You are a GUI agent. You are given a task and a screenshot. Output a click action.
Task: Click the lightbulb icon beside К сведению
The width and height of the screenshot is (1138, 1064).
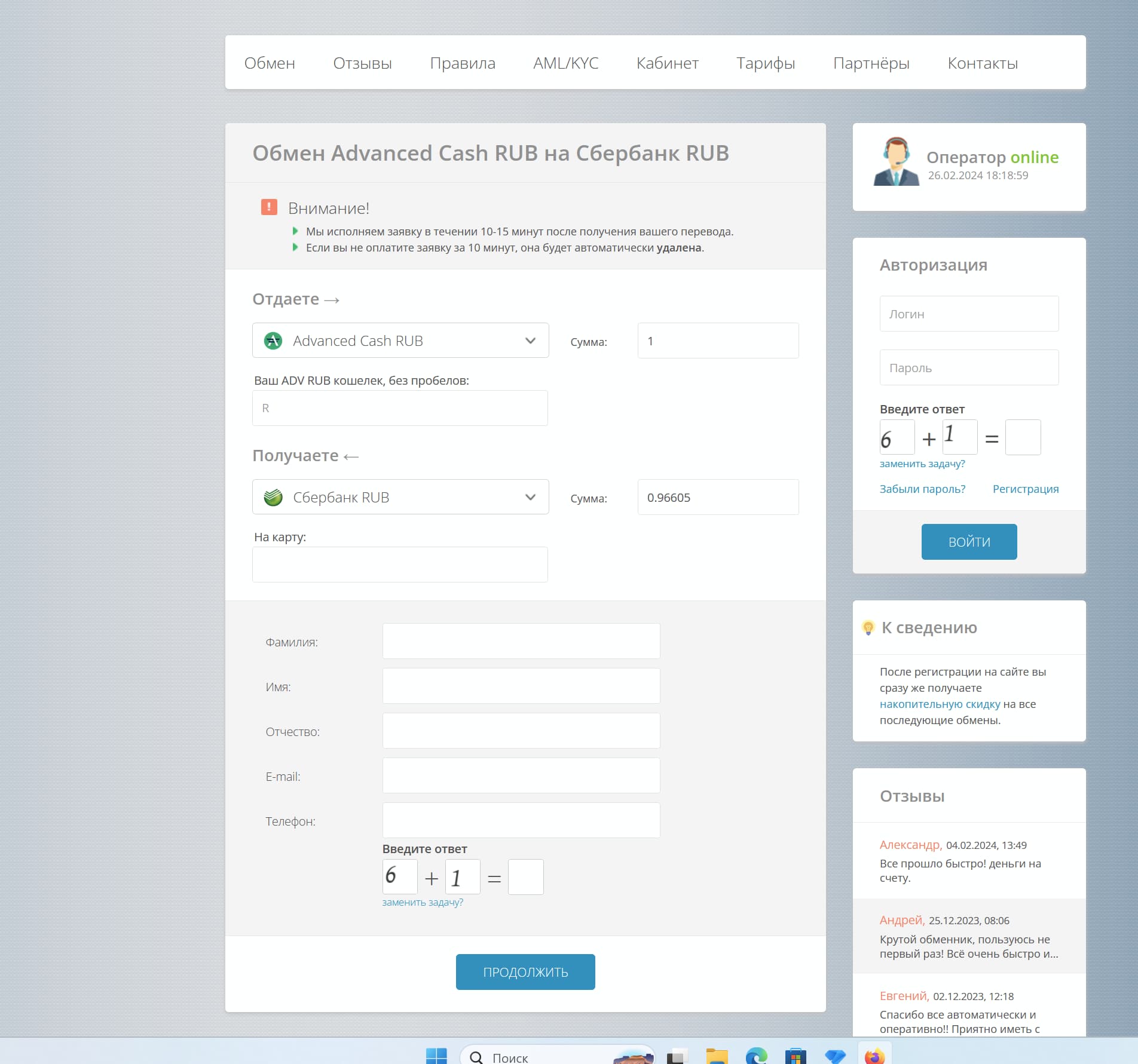[x=868, y=627]
